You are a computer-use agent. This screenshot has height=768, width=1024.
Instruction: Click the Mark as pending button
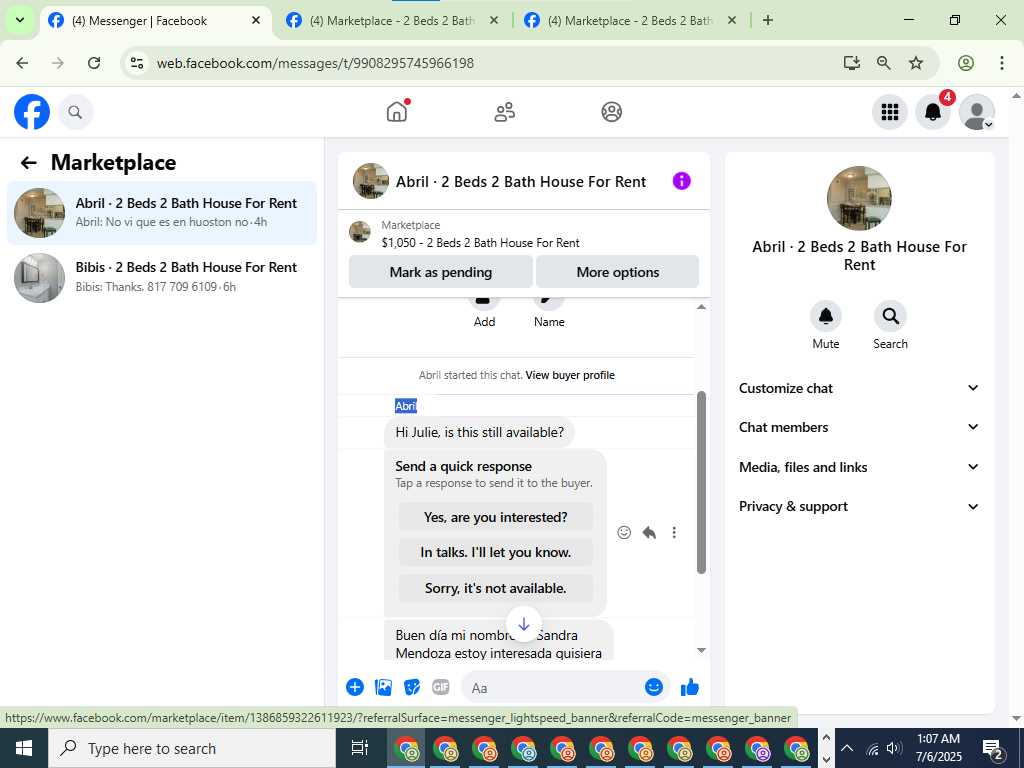coord(441,272)
